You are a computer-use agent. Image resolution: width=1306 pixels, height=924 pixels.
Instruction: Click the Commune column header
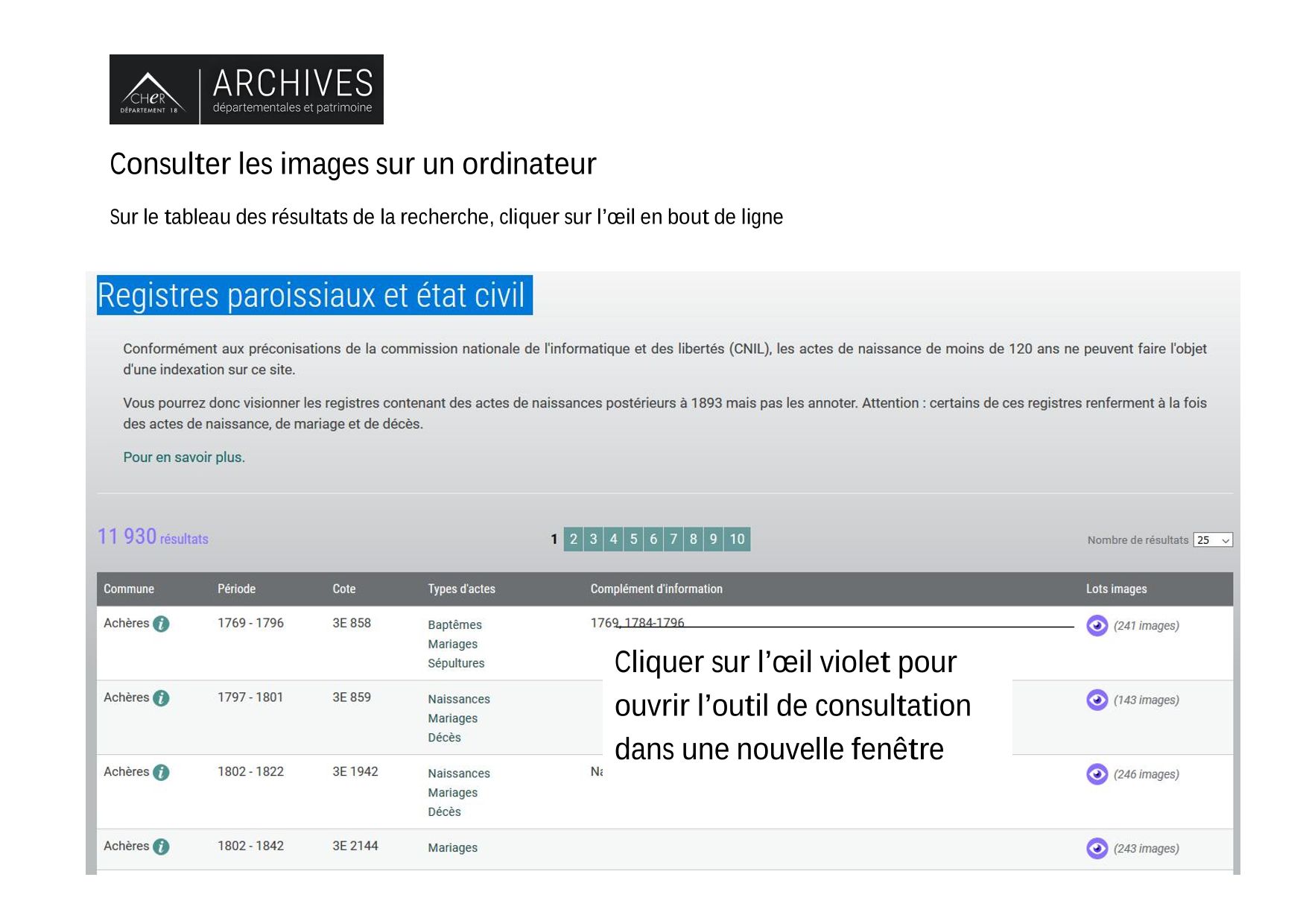129,589
